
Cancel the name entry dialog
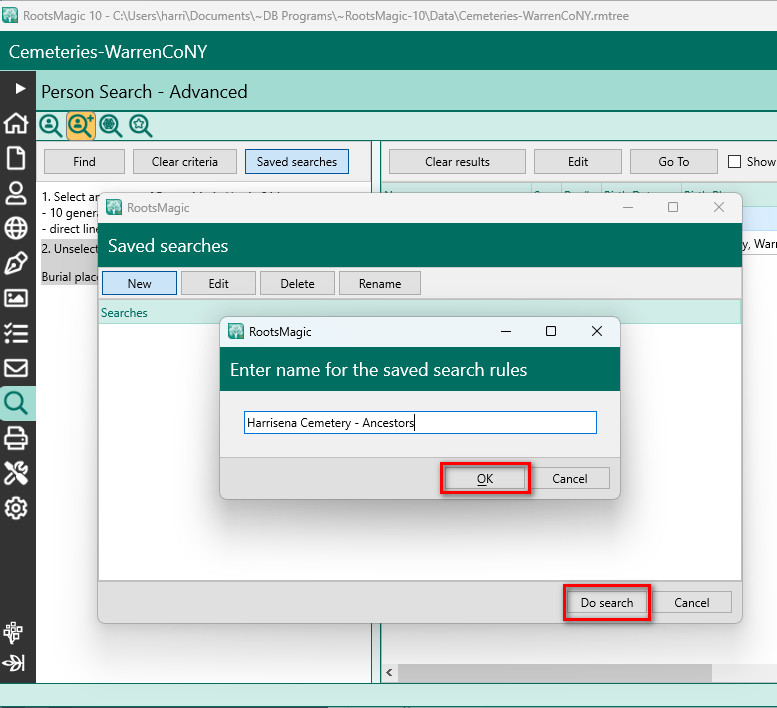click(x=570, y=479)
